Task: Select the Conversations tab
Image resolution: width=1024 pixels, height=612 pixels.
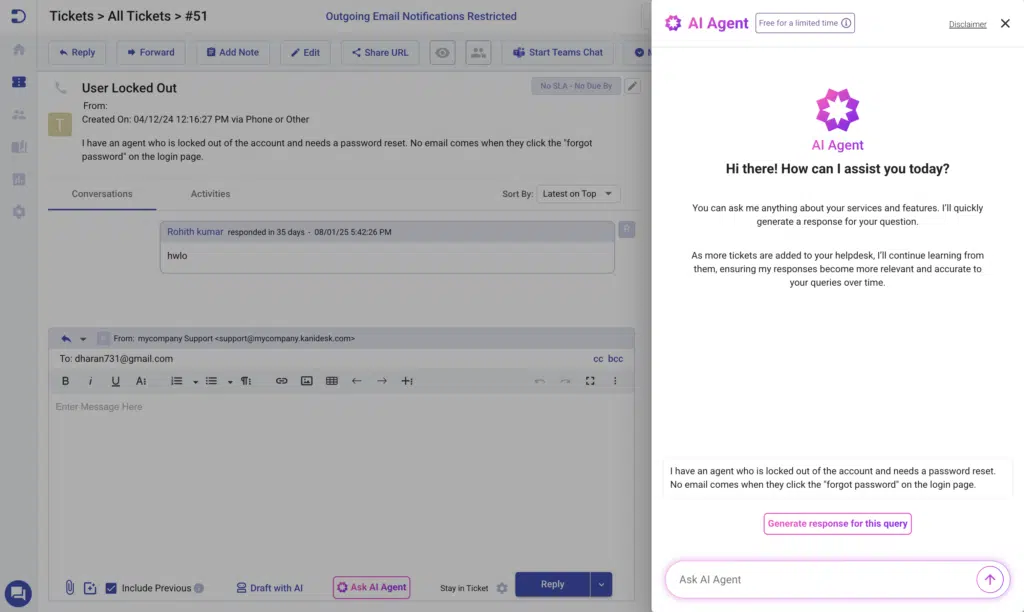Action: click(102, 194)
